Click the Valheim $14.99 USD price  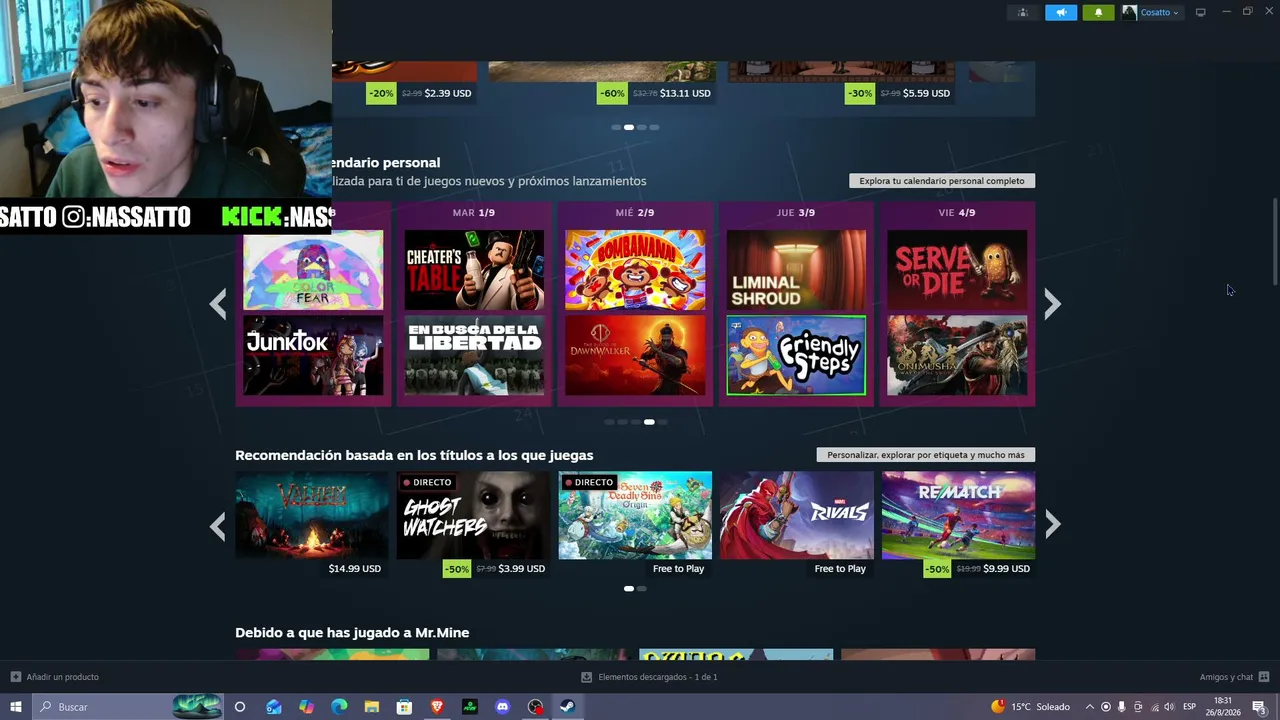click(355, 568)
